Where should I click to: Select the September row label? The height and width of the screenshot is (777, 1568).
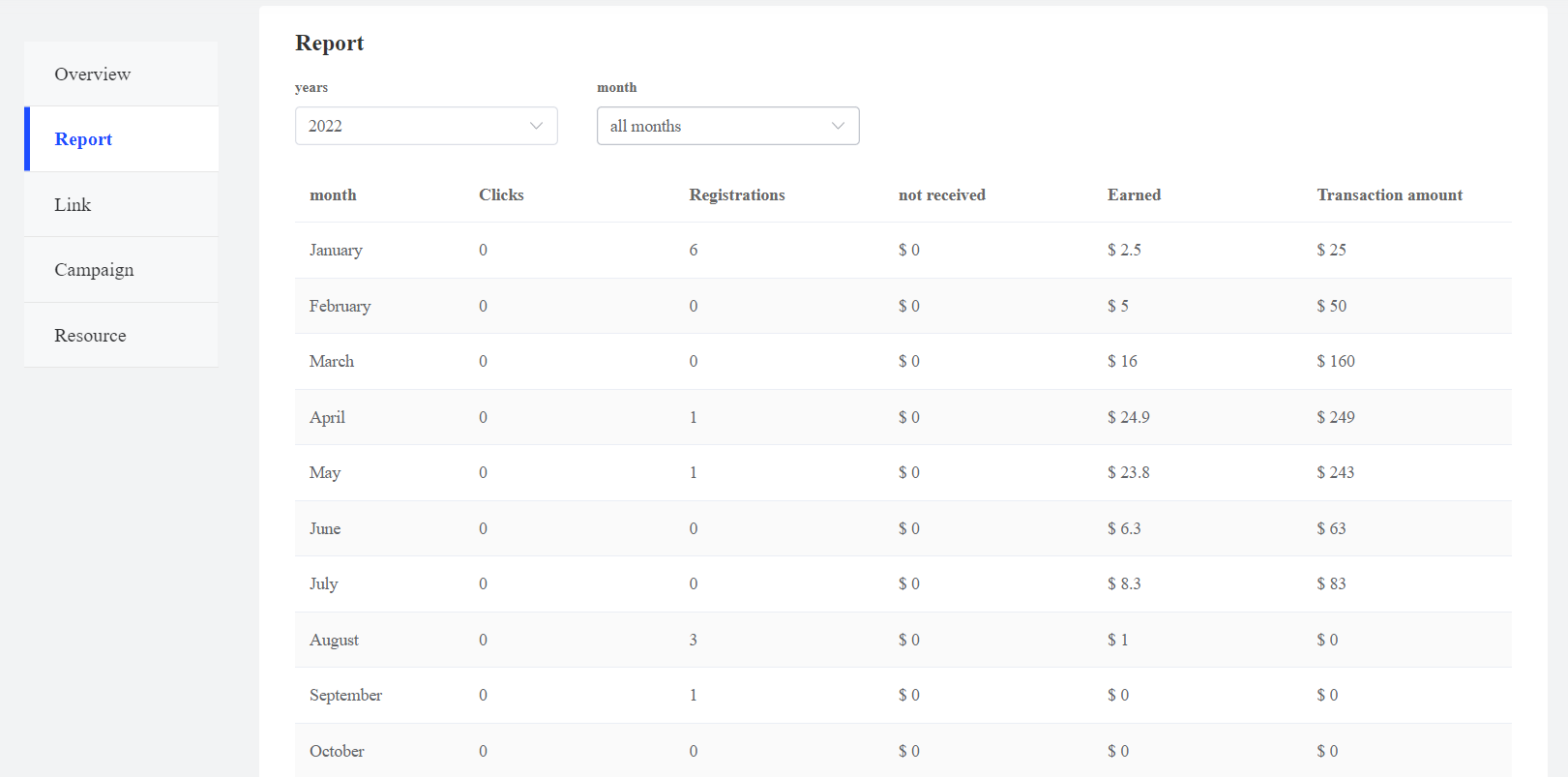[x=345, y=695]
